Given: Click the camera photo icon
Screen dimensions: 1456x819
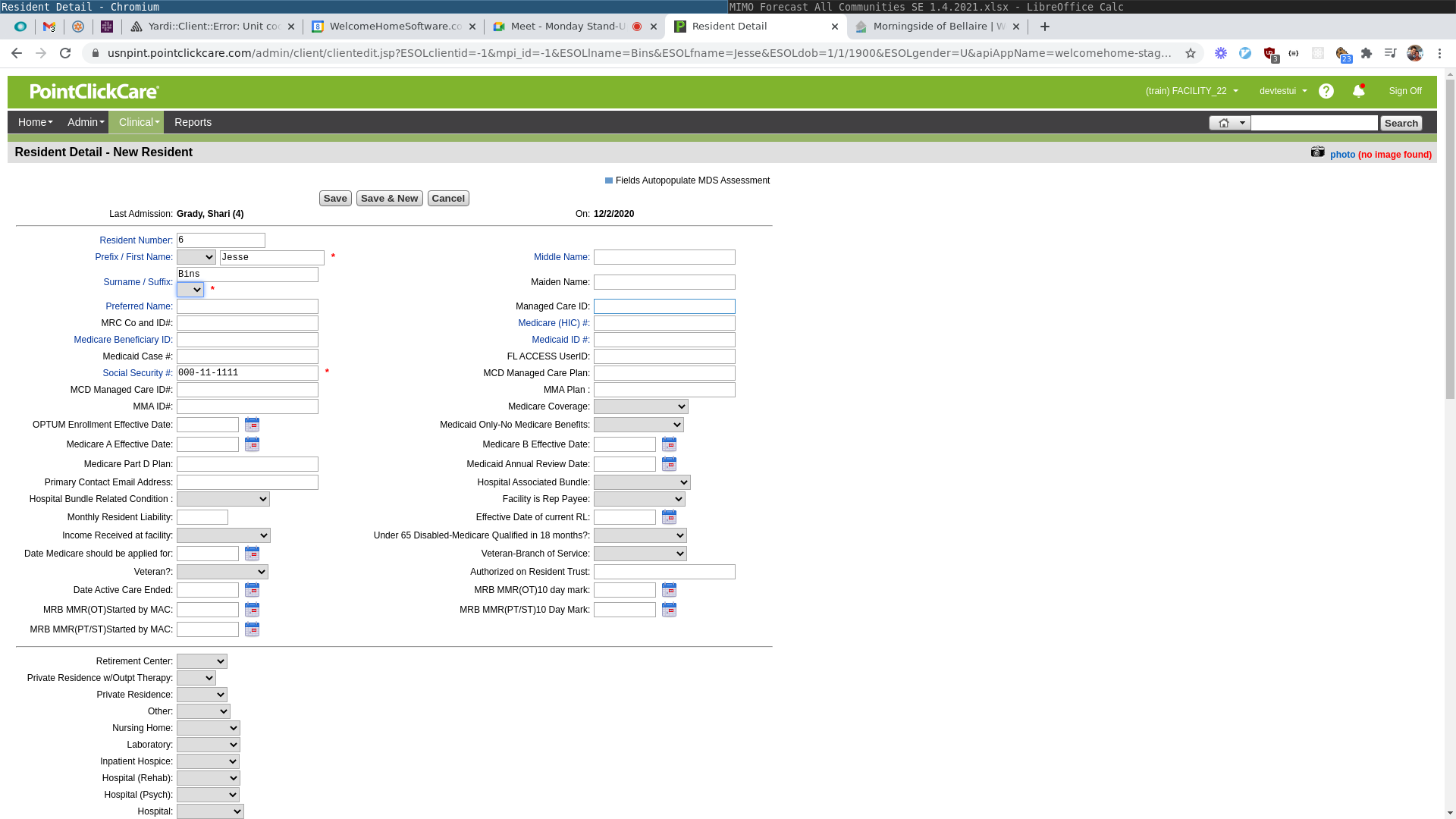Looking at the screenshot, I should (1317, 152).
